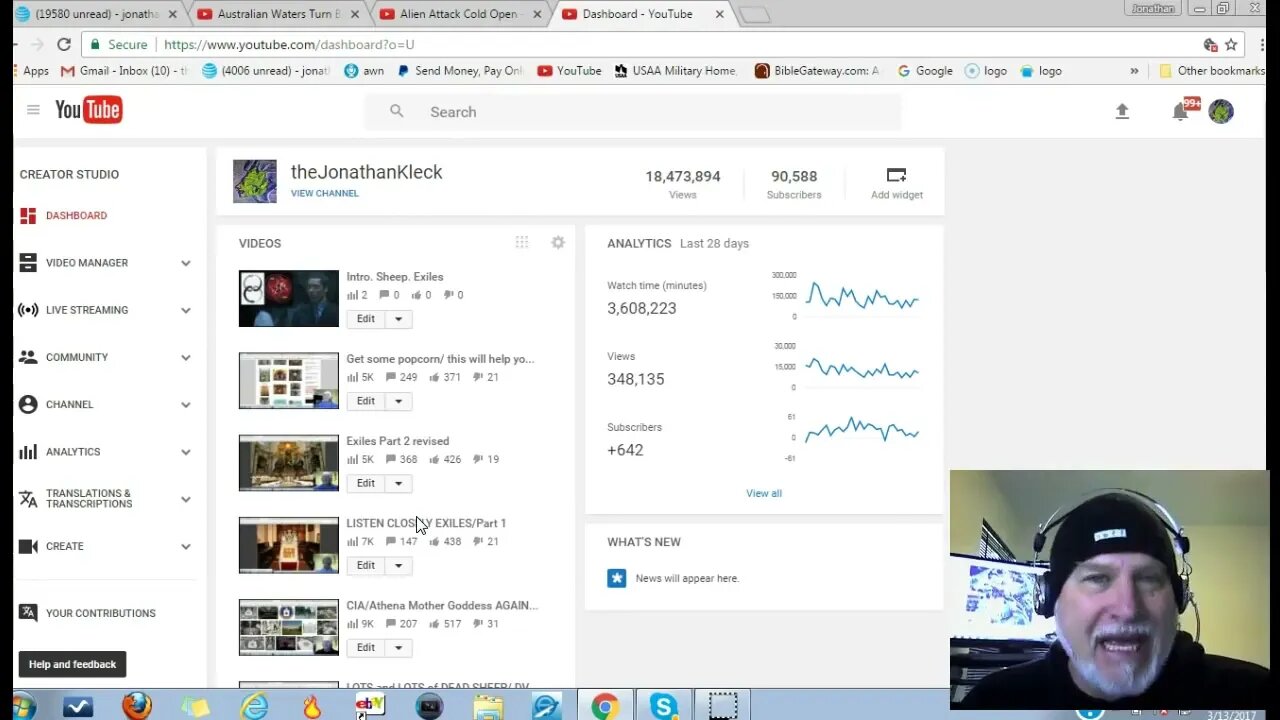Expand the Video Manager section
Image resolution: width=1280 pixels, height=720 pixels.
[x=185, y=263]
